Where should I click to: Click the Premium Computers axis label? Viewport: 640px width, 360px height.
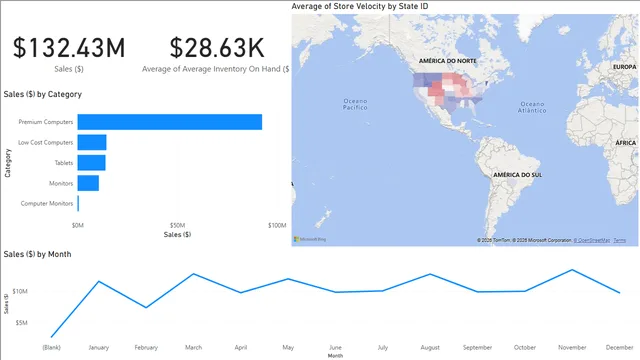[x=46, y=122]
